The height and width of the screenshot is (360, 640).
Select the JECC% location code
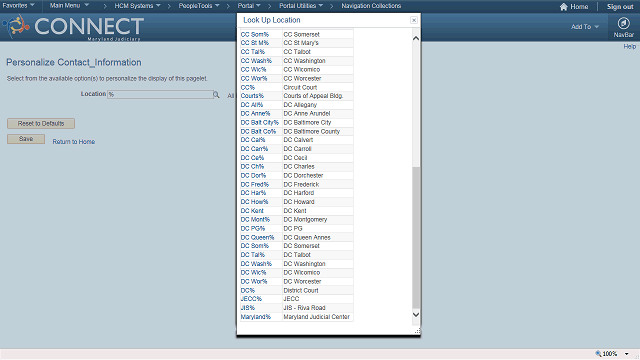251,299
